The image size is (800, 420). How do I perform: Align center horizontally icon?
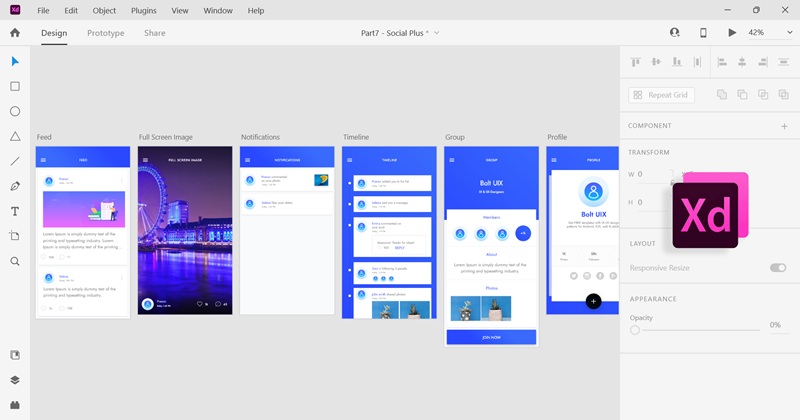pos(742,62)
